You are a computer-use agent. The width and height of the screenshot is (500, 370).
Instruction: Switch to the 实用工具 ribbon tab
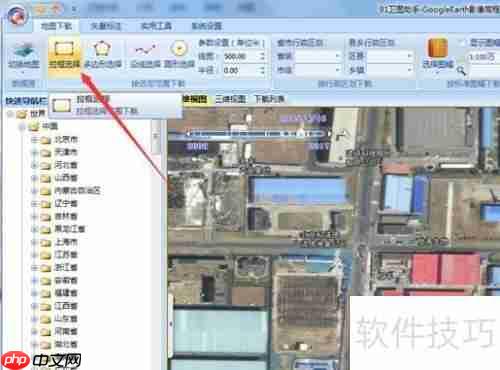click(156, 26)
